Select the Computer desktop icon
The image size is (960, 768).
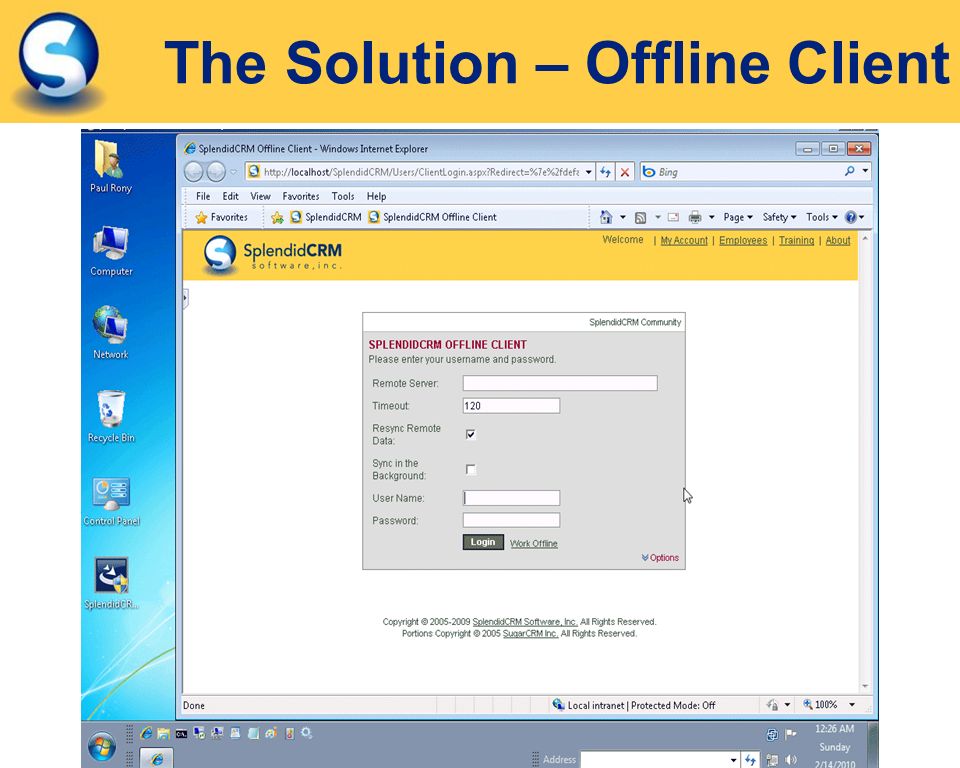pyautogui.click(x=111, y=251)
